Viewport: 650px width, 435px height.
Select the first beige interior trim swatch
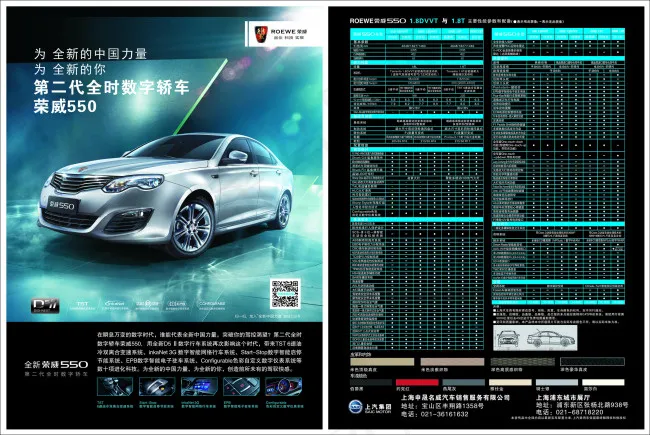point(382,362)
